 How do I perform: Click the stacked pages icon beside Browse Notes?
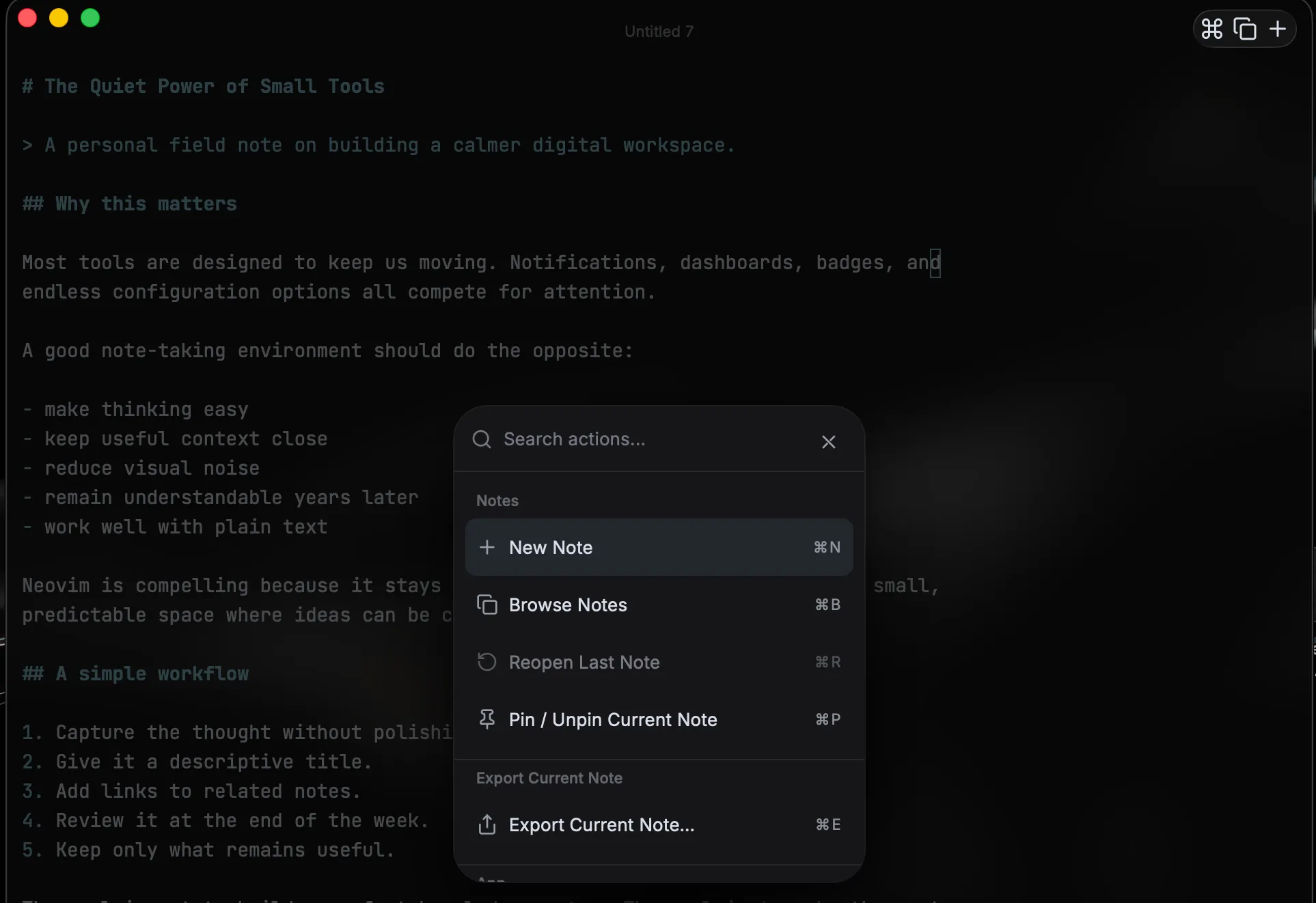(487, 605)
